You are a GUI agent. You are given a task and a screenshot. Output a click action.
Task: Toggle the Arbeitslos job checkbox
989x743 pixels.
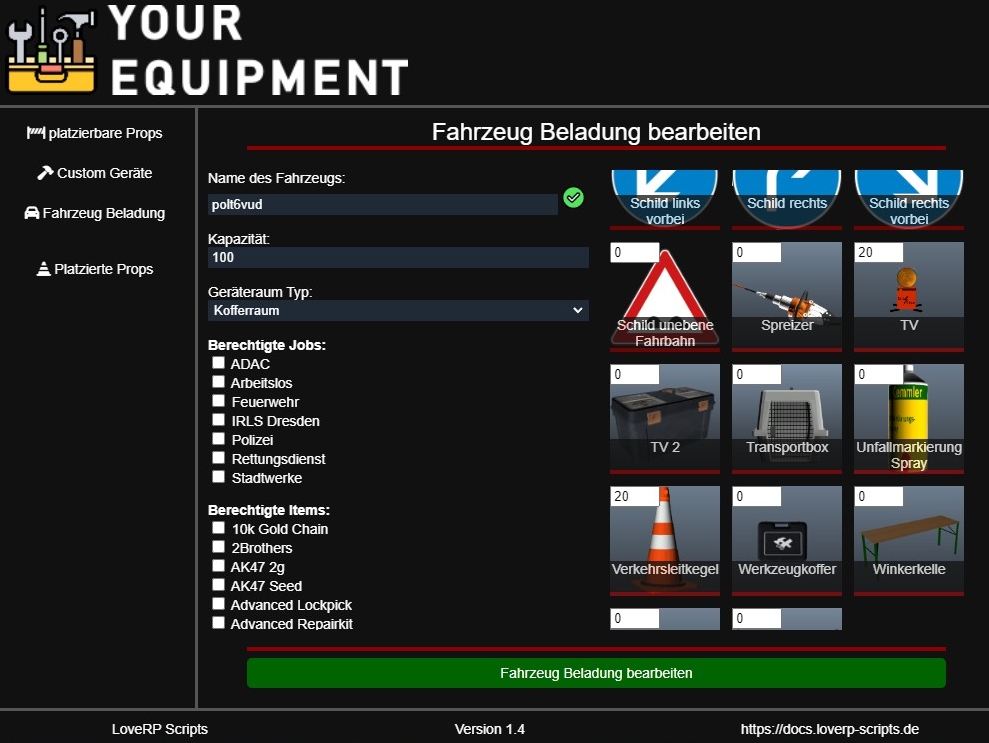coord(218,382)
